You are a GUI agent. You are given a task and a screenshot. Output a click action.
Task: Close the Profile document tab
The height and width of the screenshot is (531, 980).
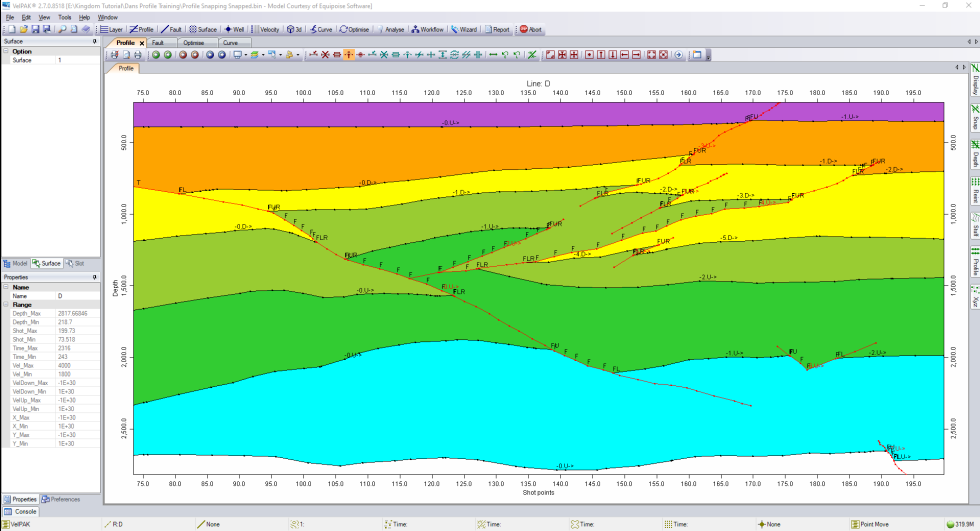click(x=142, y=43)
